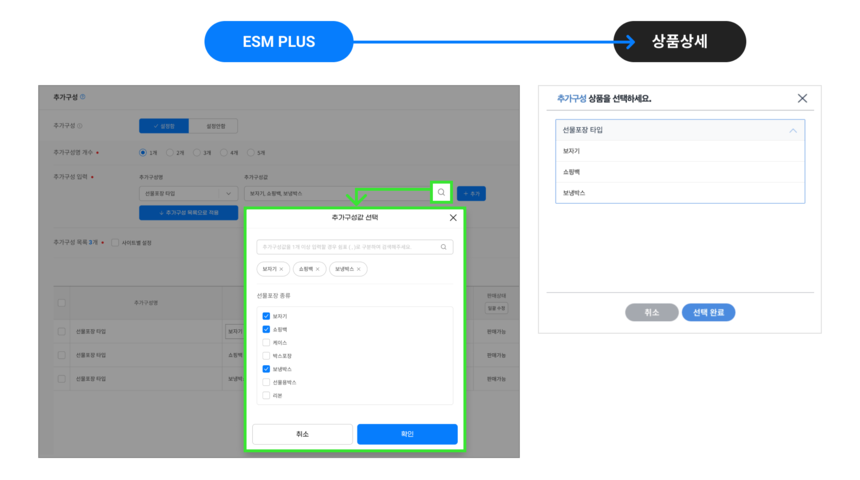Click 추가구성 목록으로 적용 button
The image size is (860, 480).
pos(188,213)
